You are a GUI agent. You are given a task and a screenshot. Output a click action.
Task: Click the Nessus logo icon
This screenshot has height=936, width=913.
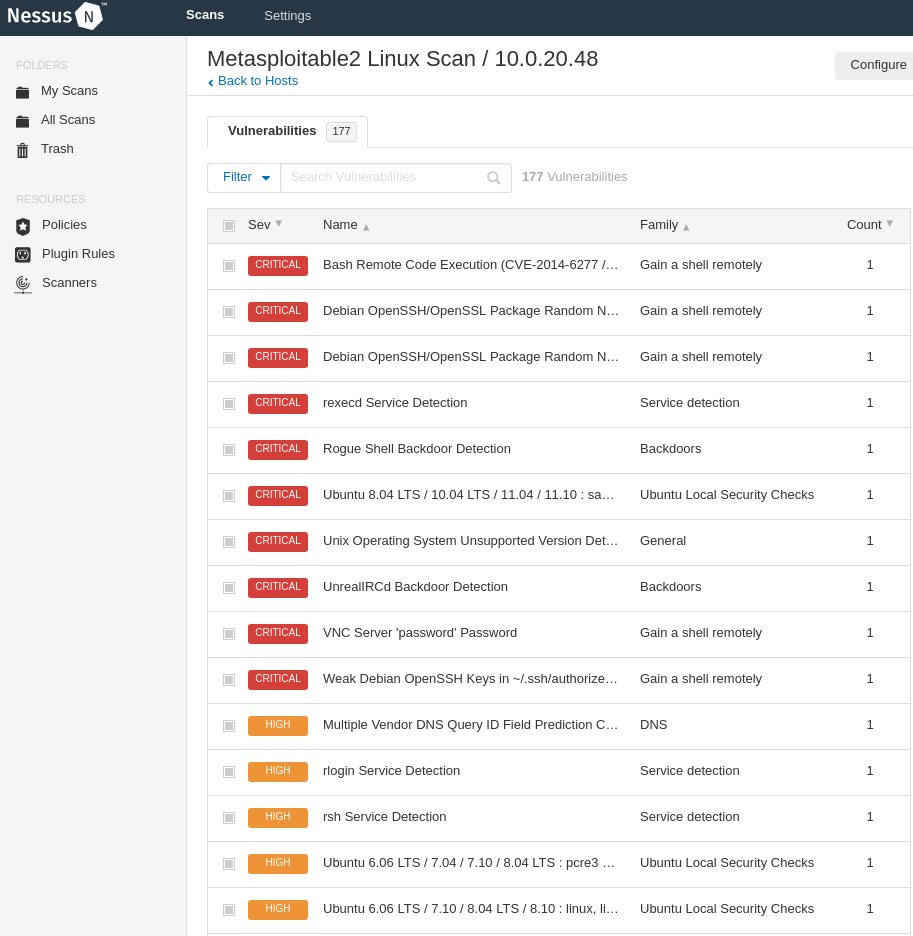tap(88, 16)
